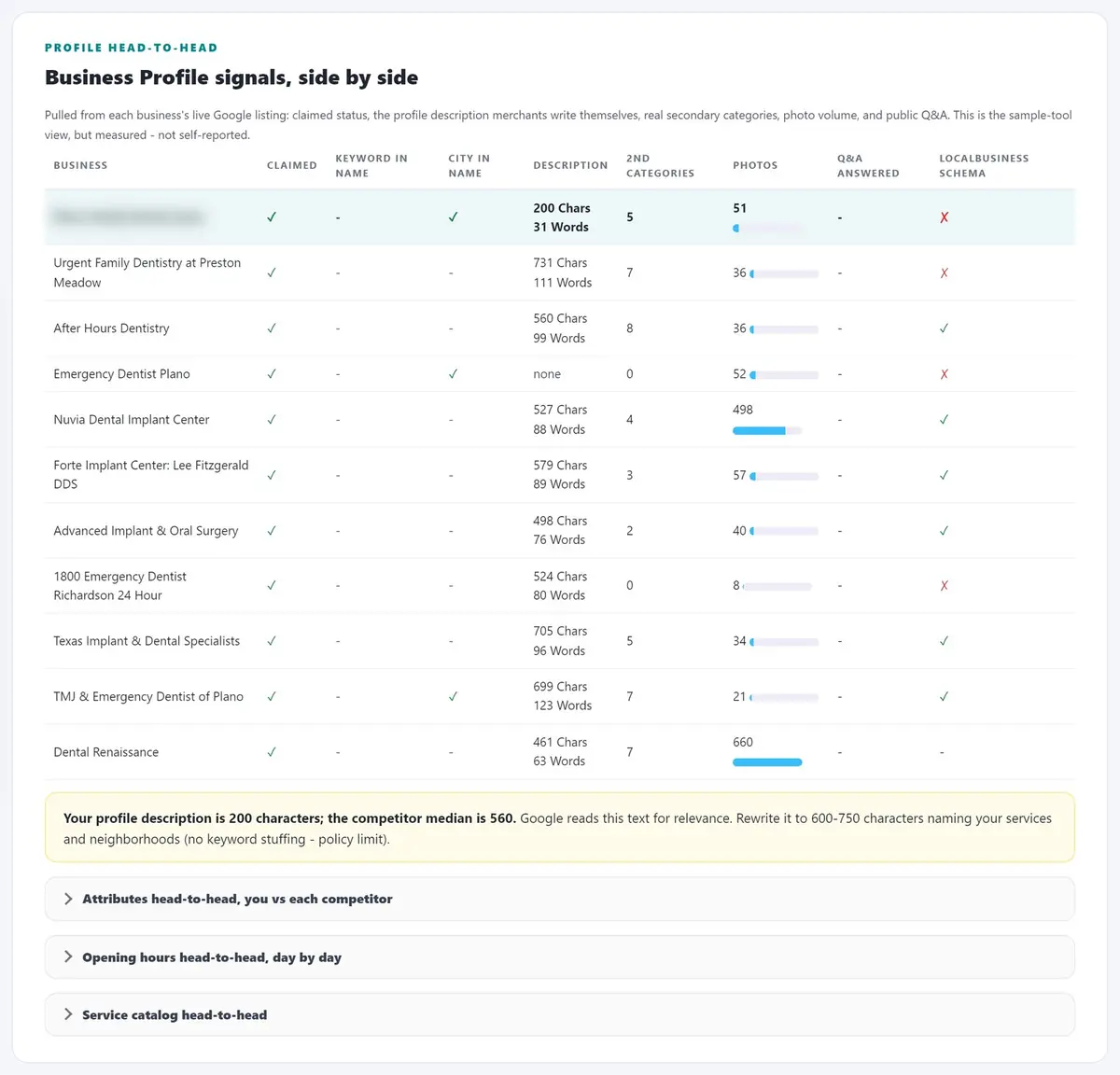Click 2nd categories value 8 for After Hours Dentistry
Viewport: 1120px width, 1075px height.
coord(630,328)
